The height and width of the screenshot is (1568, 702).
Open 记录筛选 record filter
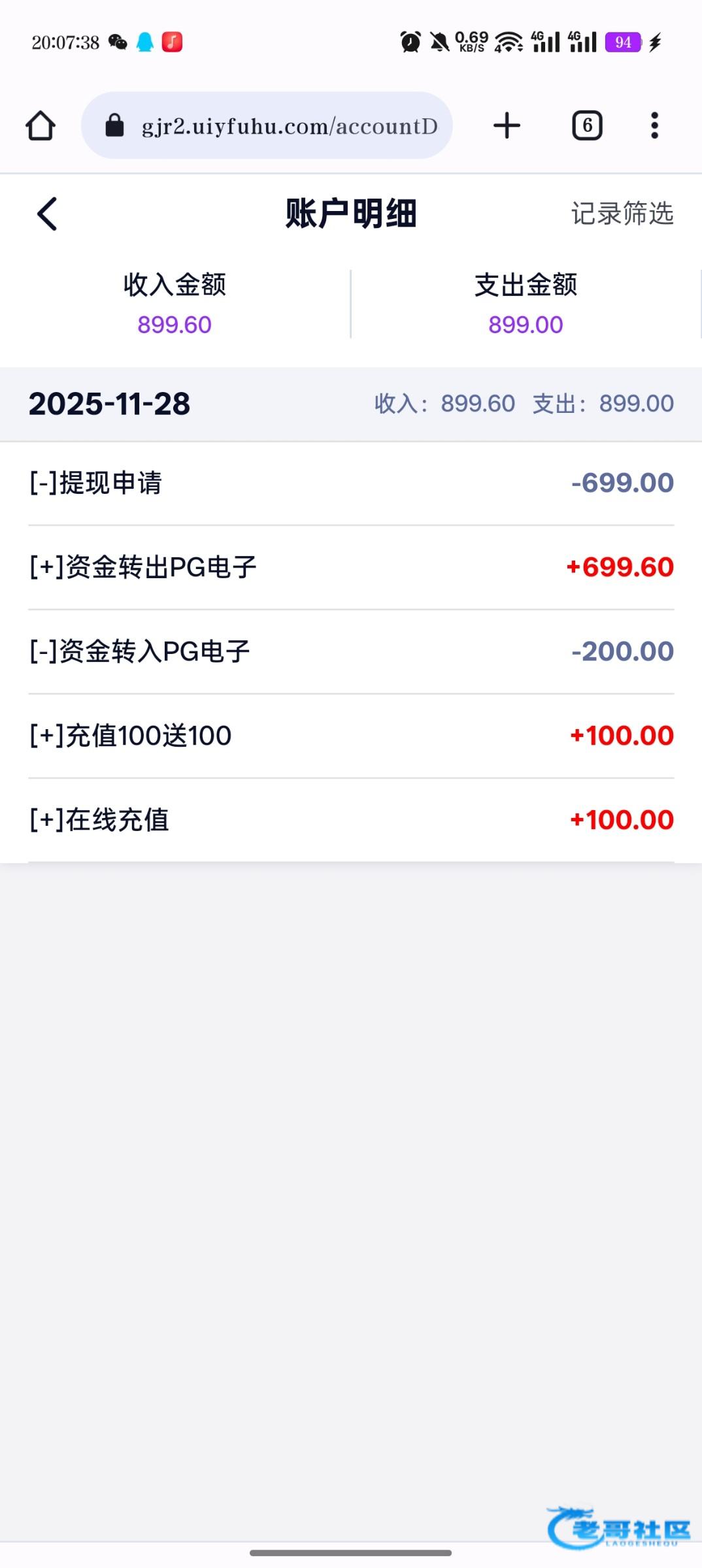click(622, 214)
